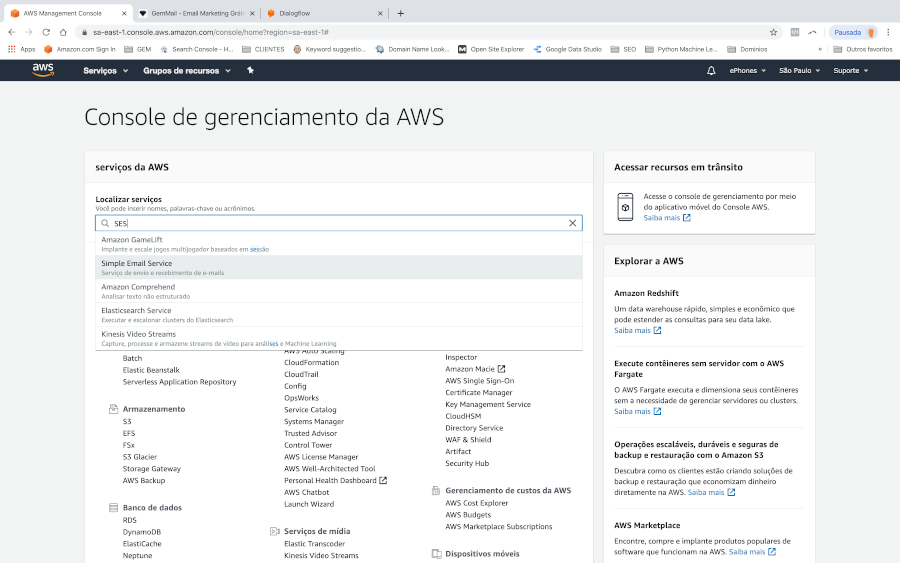Open the Storage Gateway link

pyautogui.click(x=152, y=469)
